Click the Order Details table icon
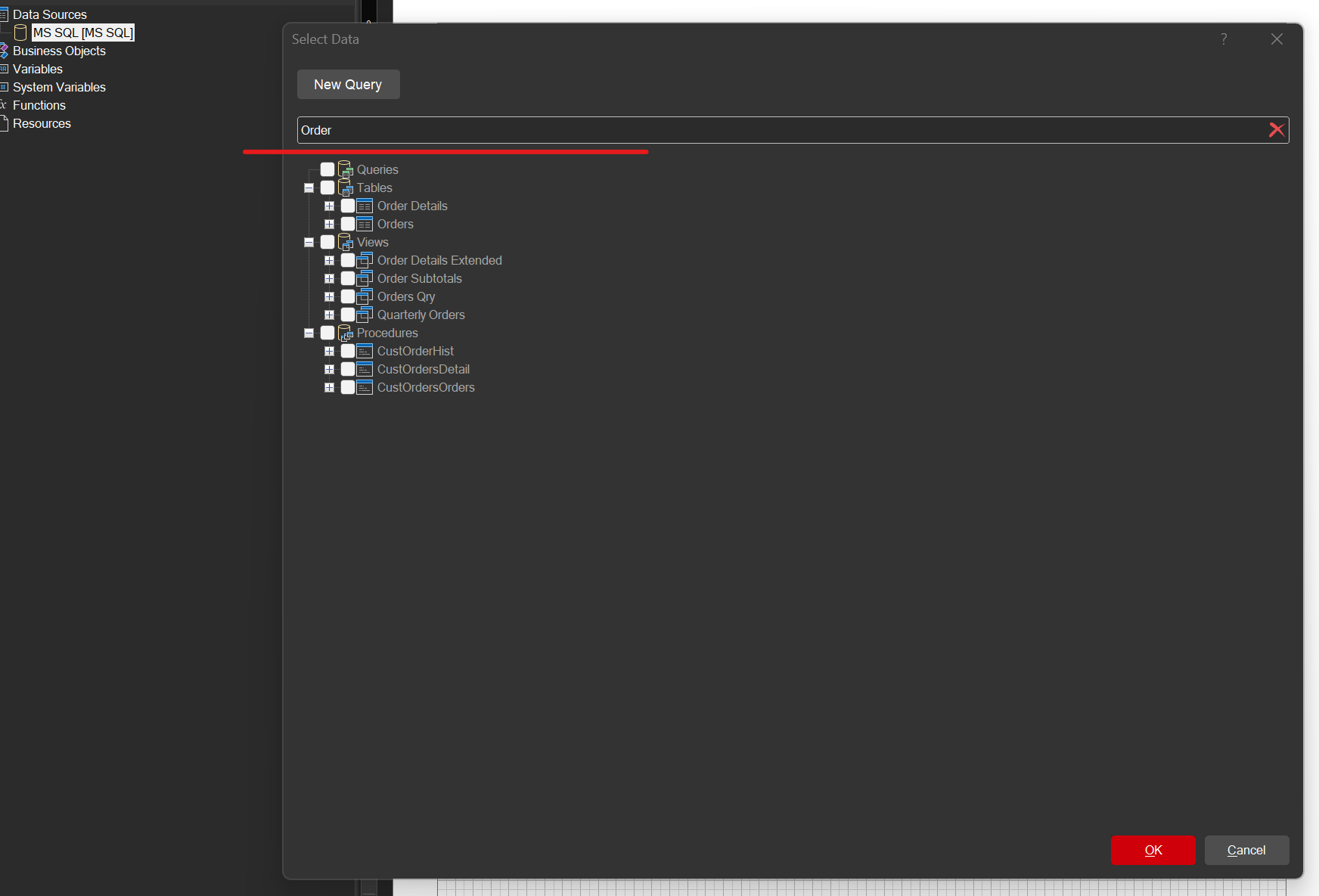The height and width of the screenshot is (896, 1319). tap(365, 206)
